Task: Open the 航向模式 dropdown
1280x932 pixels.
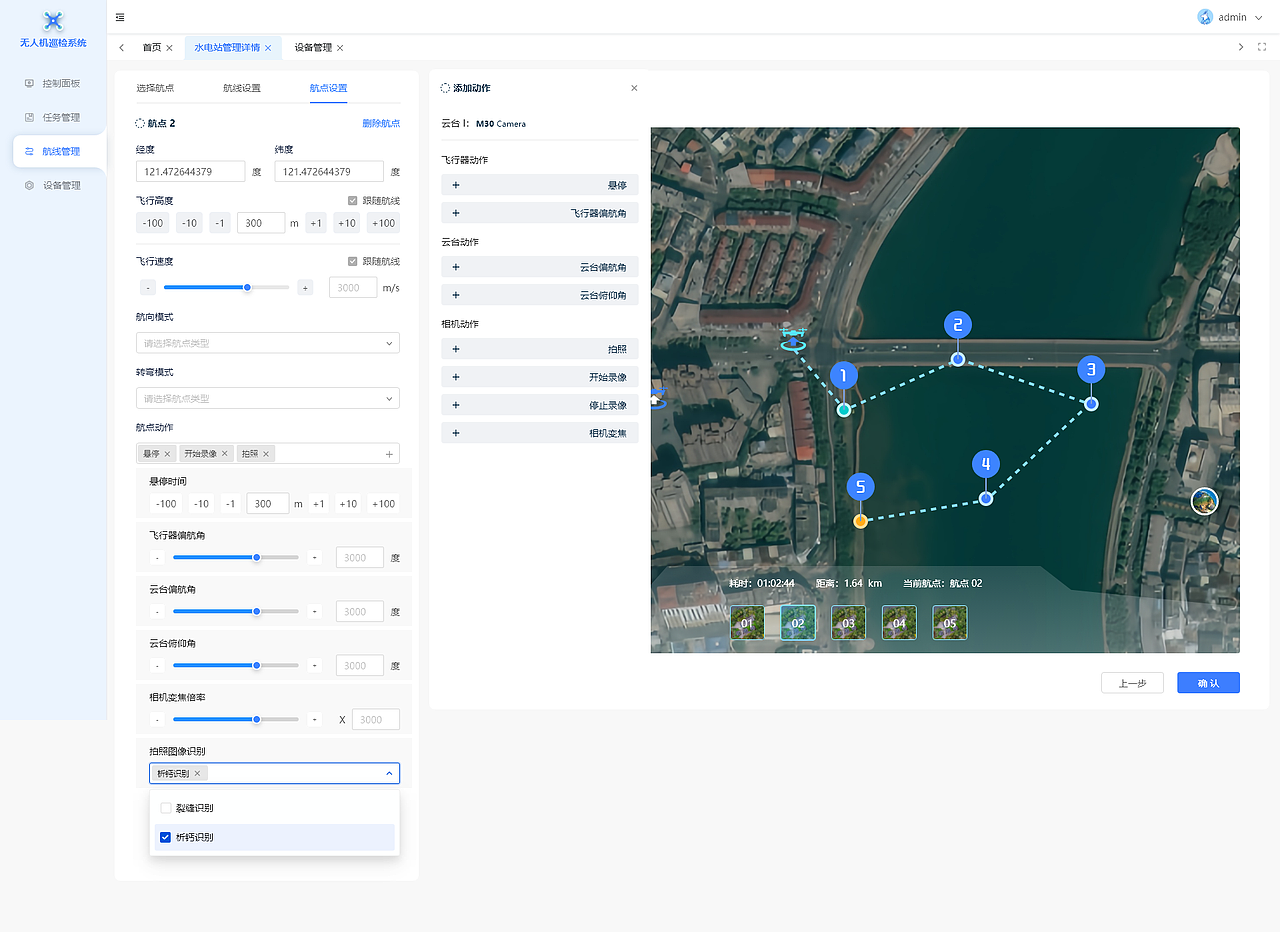Action: click(268, 343)
